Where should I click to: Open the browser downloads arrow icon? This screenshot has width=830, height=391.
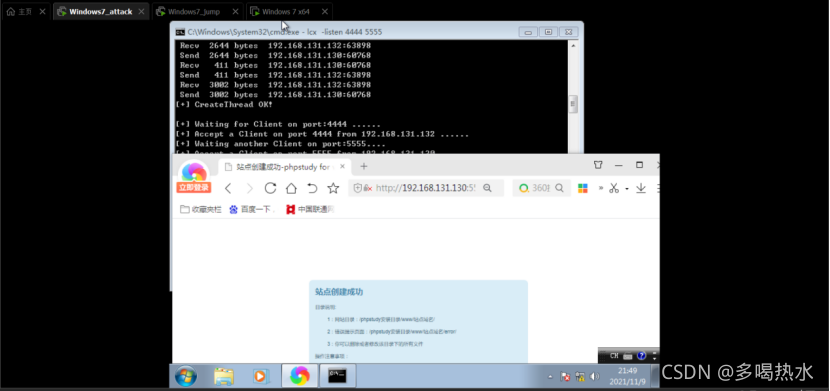(641, 188)
